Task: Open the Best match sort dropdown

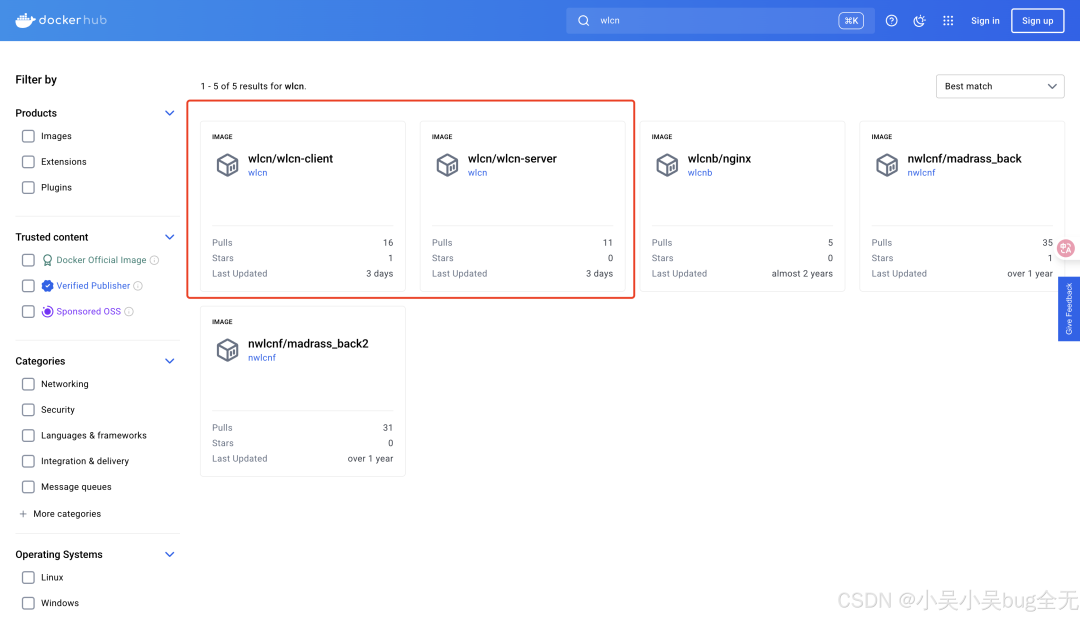Action: (1000, 86)
